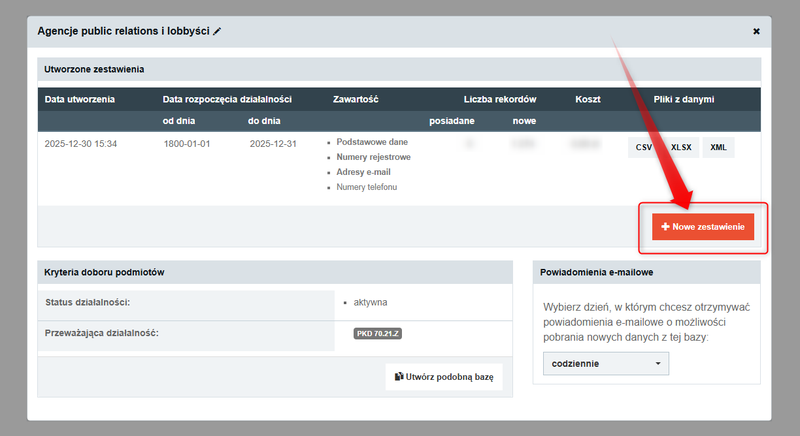This screenshot has height=436, width=800.
Task: Select the 2025-12-30 15:34 creation date cell
Action: [81, 144]
